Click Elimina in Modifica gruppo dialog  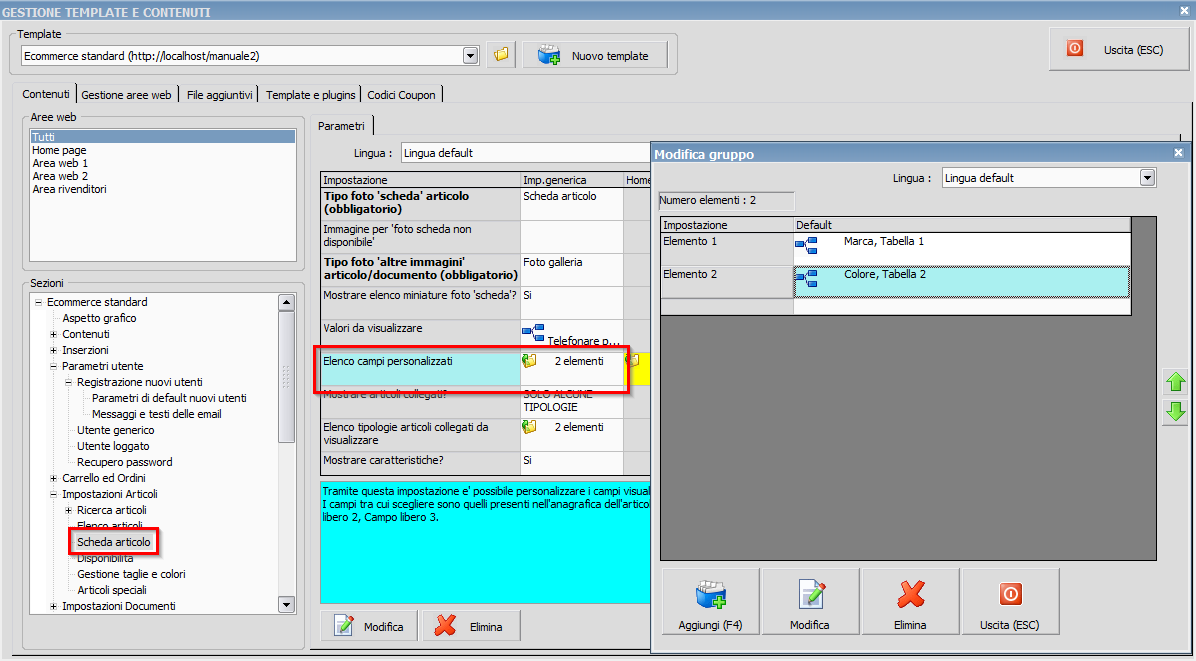tap(910, 602)
